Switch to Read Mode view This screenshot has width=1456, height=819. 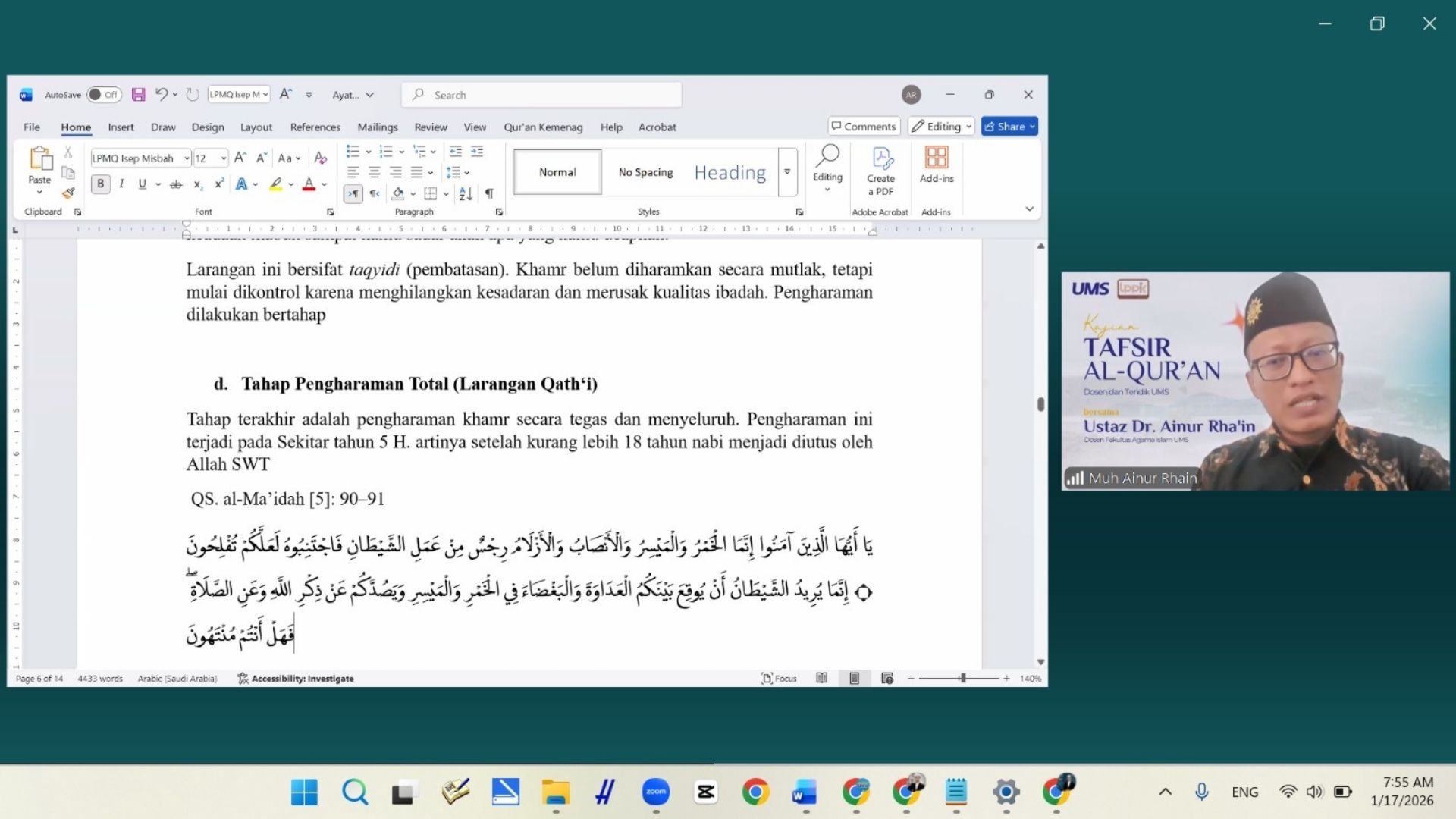(821, 678)
